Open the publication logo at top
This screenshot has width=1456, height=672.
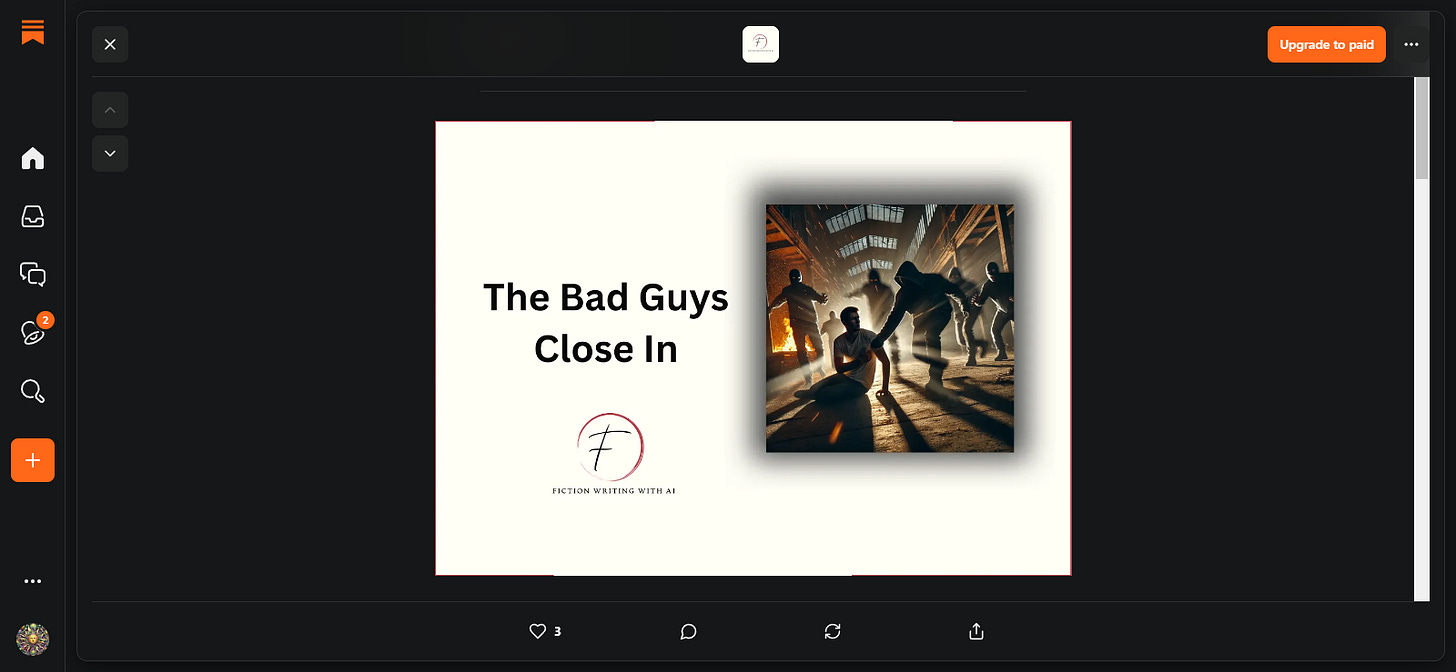pyautogui.click(x=761, y=44)
